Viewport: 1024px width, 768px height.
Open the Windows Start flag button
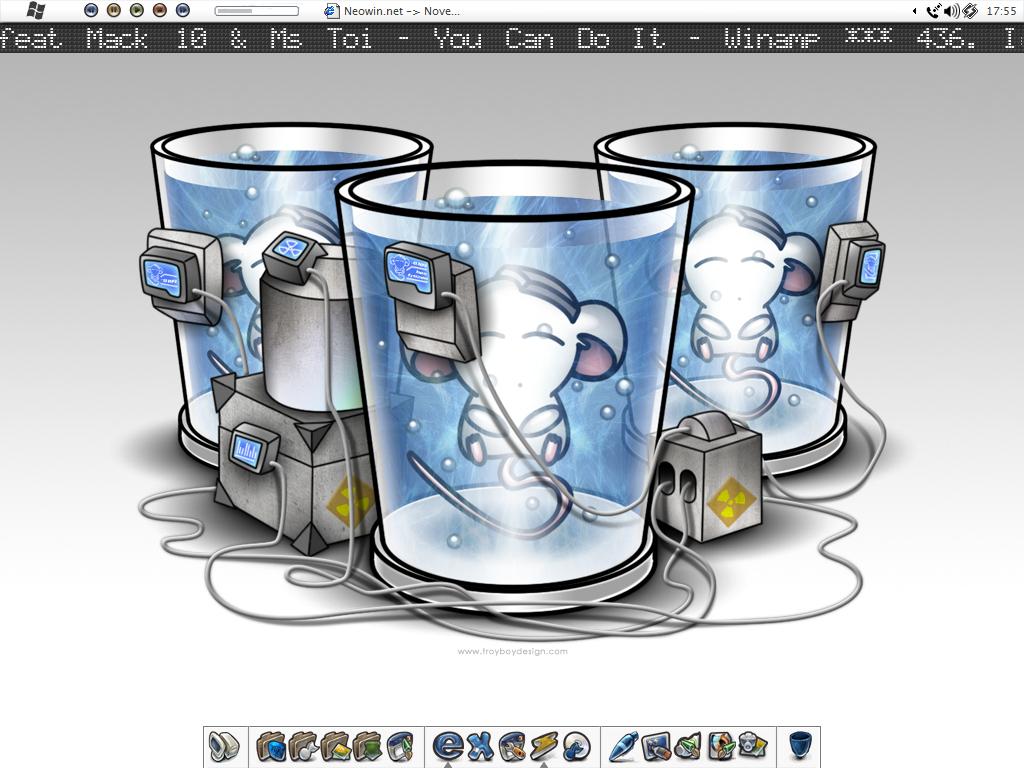click(x=35, y=10)
